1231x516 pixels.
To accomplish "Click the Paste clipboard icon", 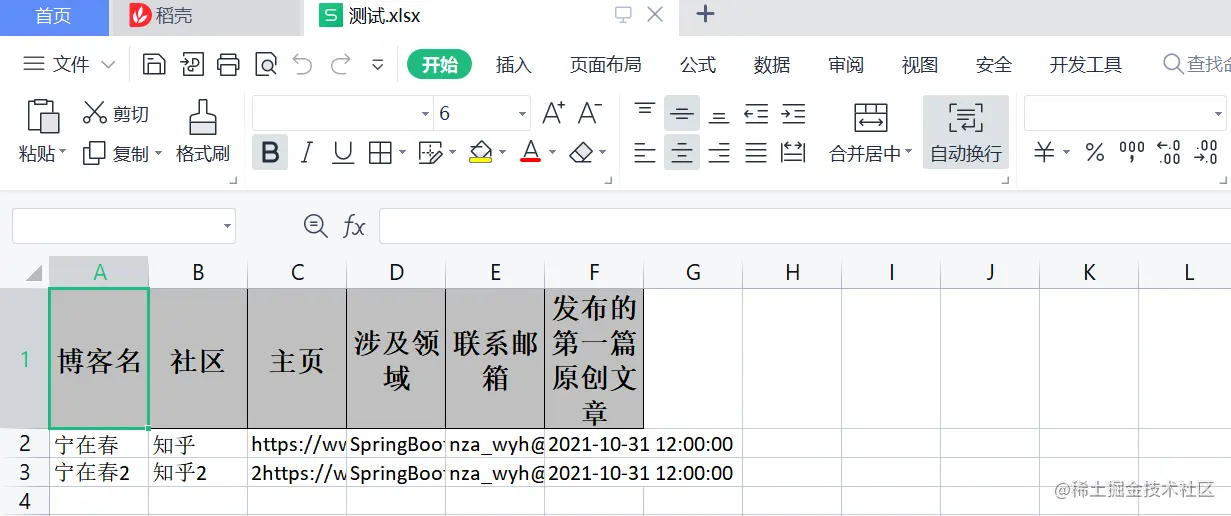I will coord(43,117).
